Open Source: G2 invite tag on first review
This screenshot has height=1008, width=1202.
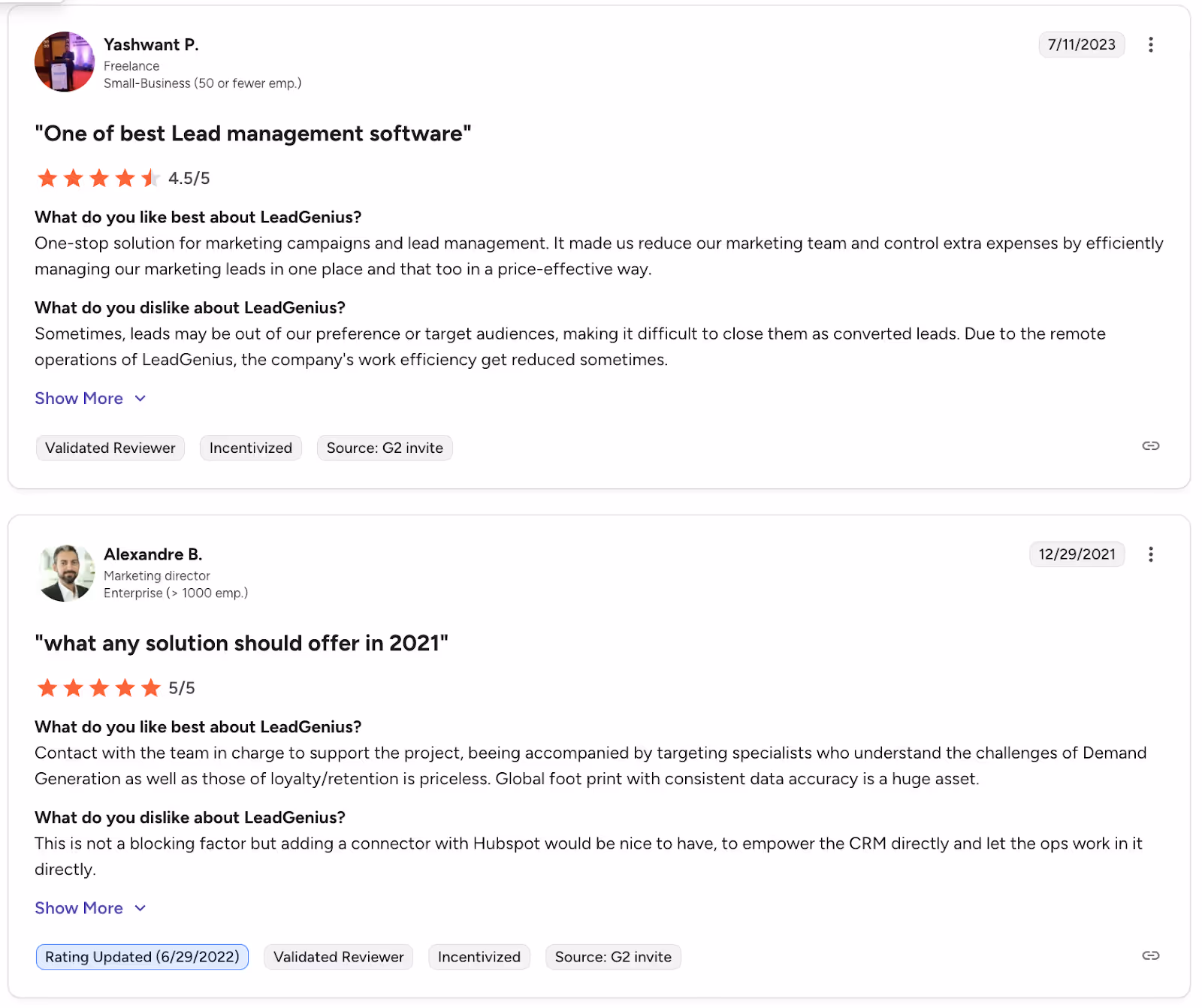(x=384, y=448)
